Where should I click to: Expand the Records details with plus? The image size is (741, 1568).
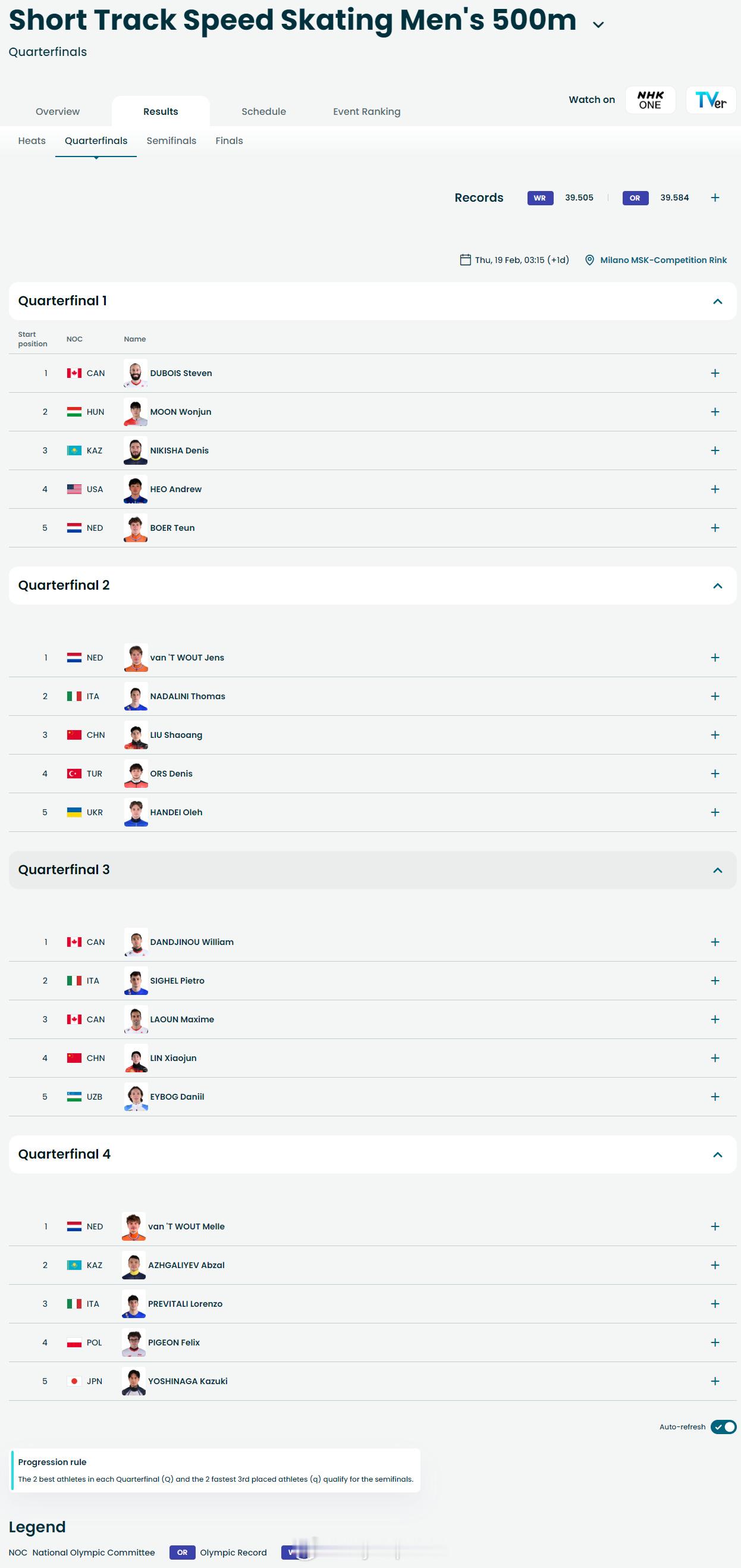(715, 198)
